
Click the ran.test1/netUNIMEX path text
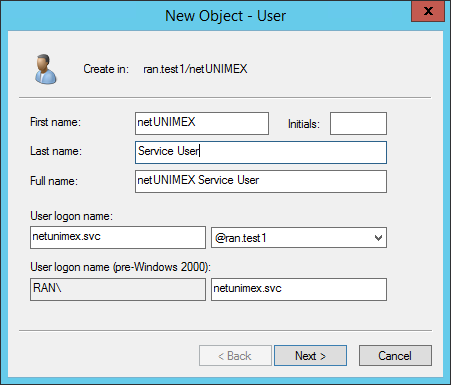point(195,69)
